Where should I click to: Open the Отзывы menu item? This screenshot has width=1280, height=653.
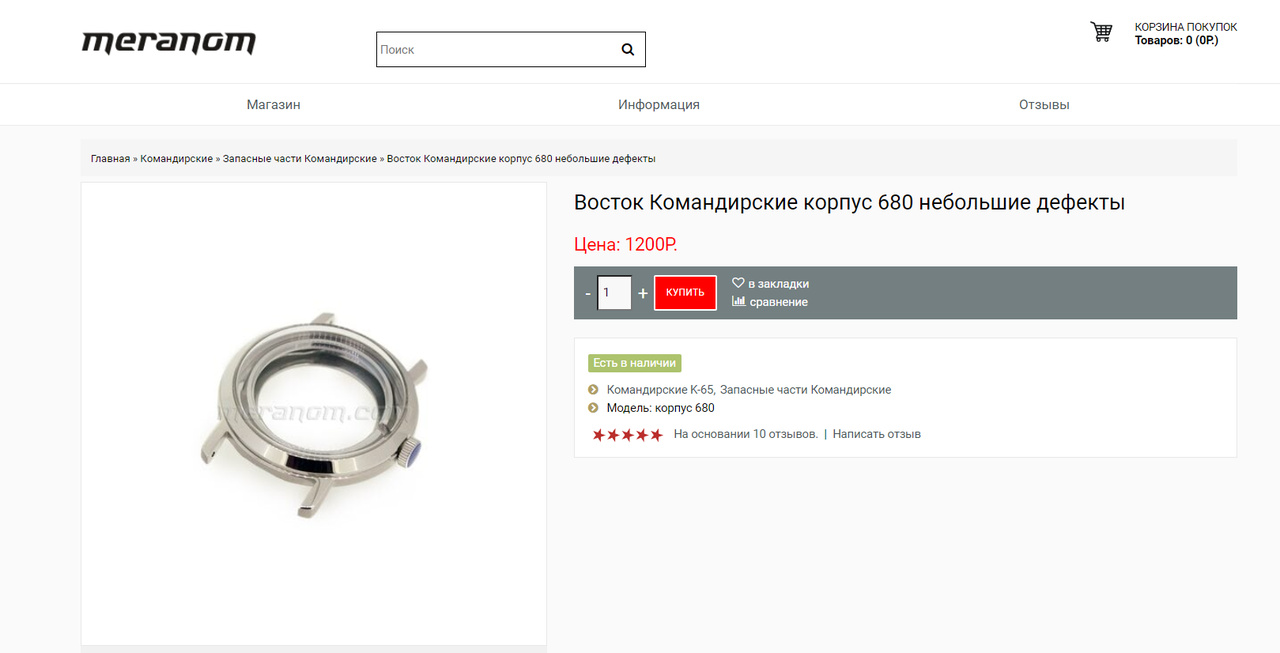(x=1044, y=104)
